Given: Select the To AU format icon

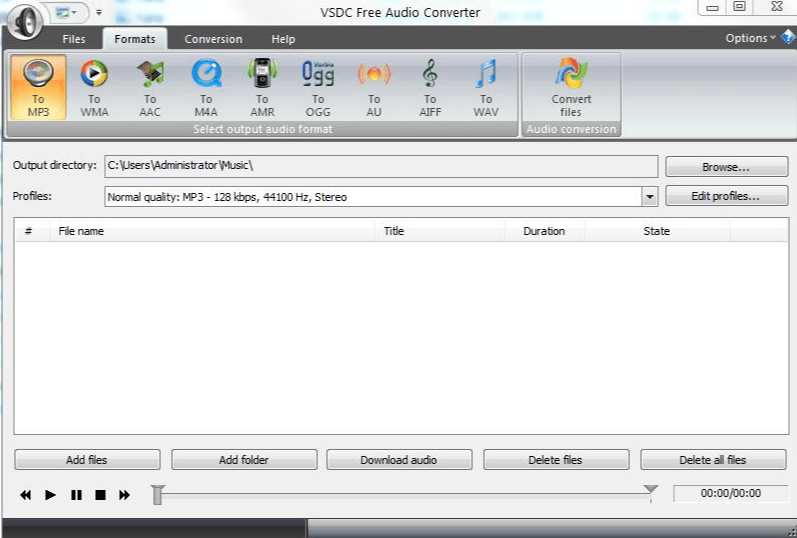Looking at the screenshot, I should 374,87.
